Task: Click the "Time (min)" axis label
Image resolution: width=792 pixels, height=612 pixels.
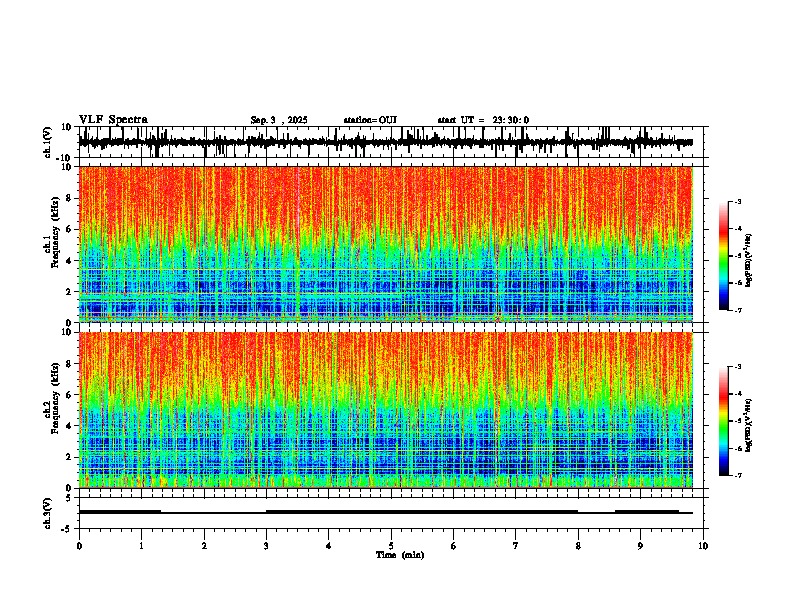Action: (x=400, y=555)
